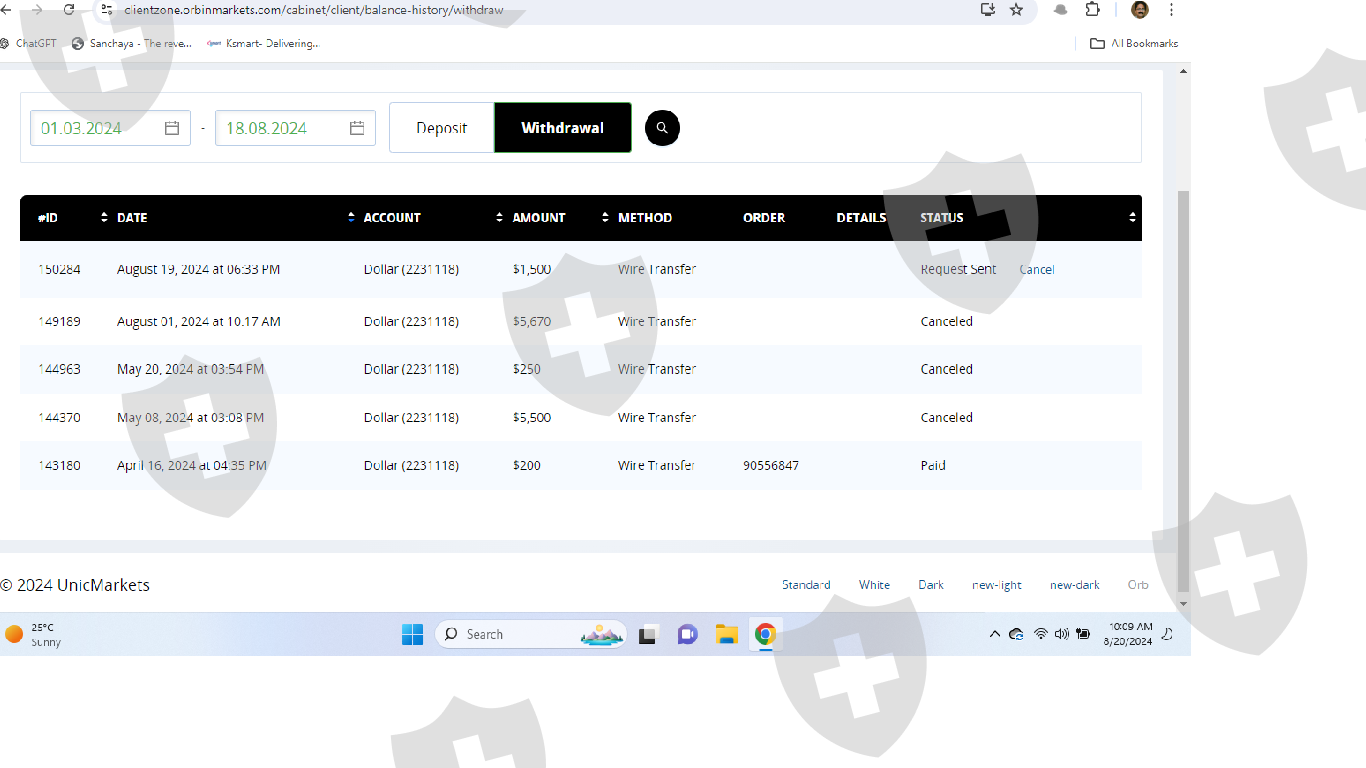Select the Withdrawal tab

(562, 128)
